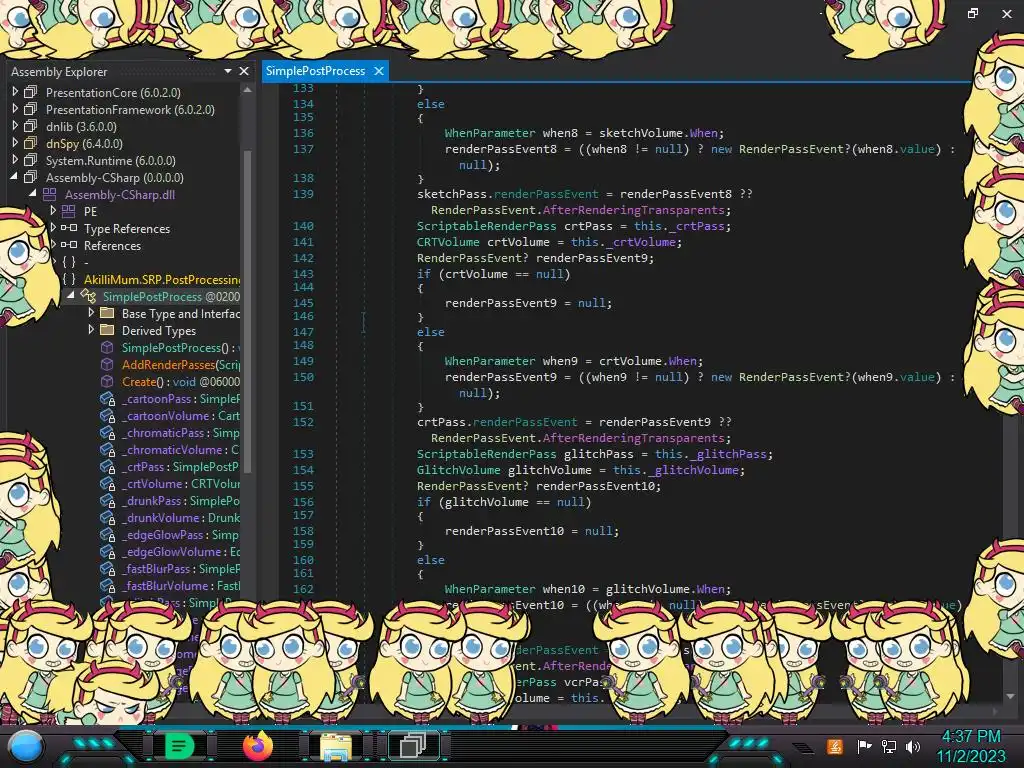Close the SimplePostProcess tab
The image size is (1024, 768).
379,71
